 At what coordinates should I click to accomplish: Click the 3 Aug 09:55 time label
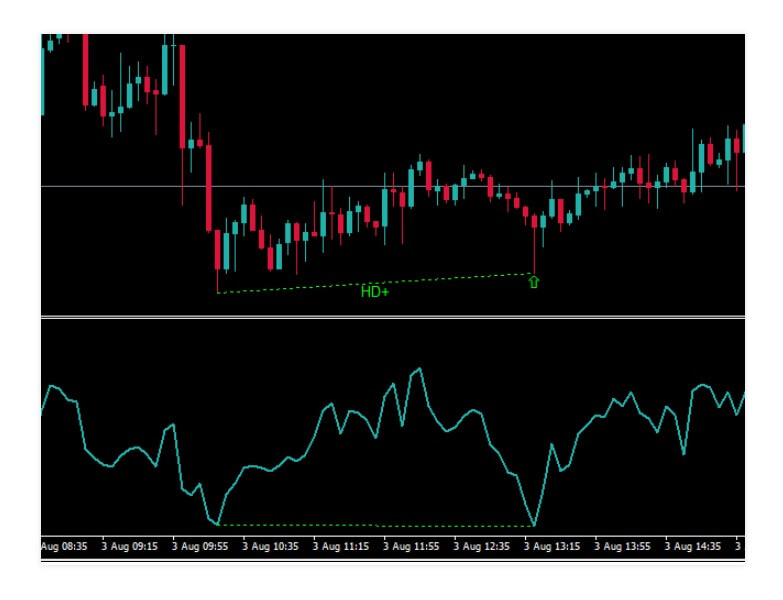tap(200, 546)
